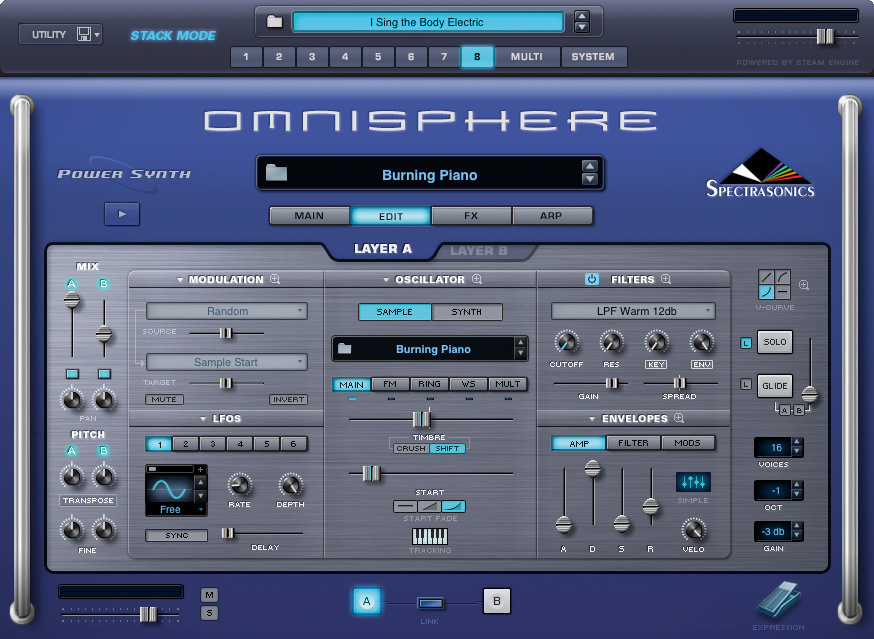
Task: Open the velocity curve zoom magnifier
Action: tap(804, 285)
